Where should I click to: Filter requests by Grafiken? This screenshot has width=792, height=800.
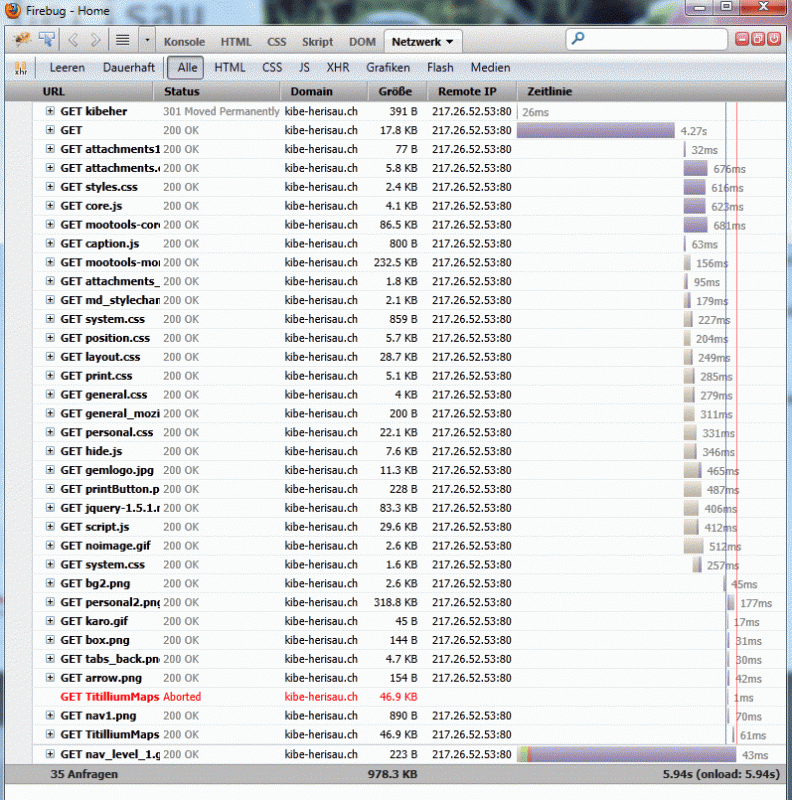pos(388,67)
